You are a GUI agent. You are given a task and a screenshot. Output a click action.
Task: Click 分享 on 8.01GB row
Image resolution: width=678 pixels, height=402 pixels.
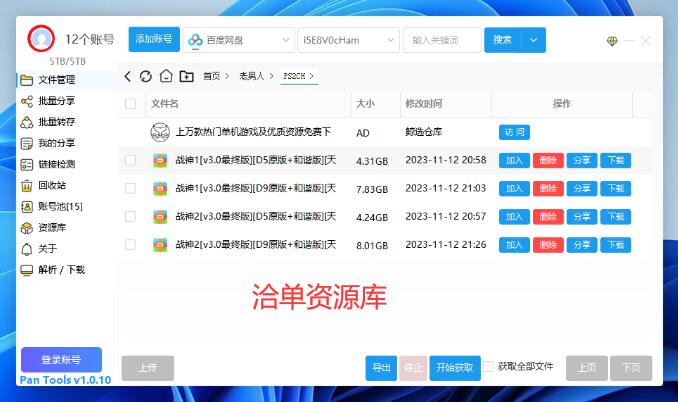click(x=582, y=245)
